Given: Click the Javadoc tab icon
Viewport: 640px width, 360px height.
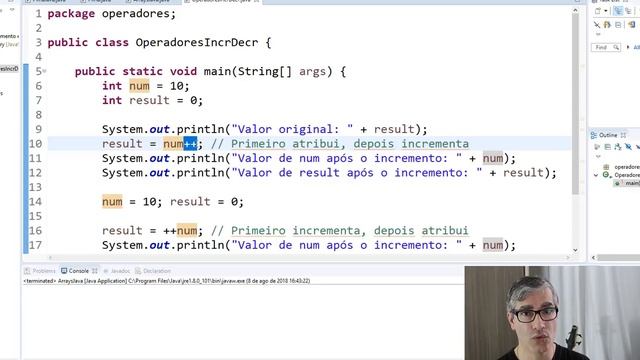Looking at the screenshot, I should tap(106, 271).
